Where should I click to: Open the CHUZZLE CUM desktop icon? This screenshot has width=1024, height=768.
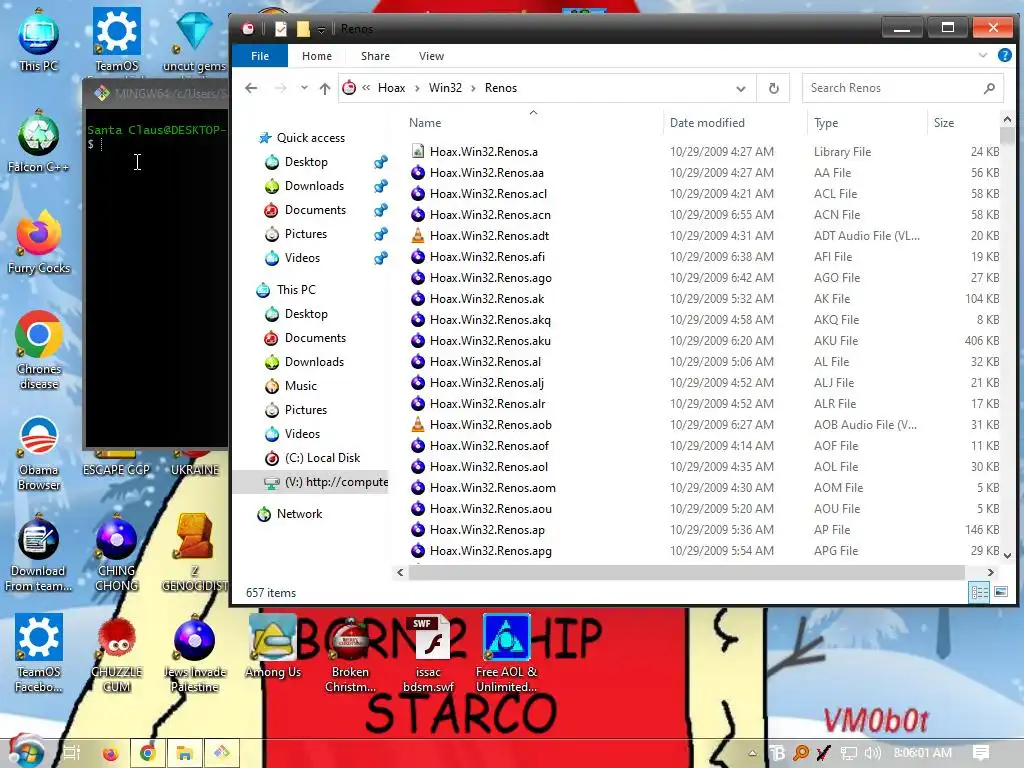pos(116,654)
